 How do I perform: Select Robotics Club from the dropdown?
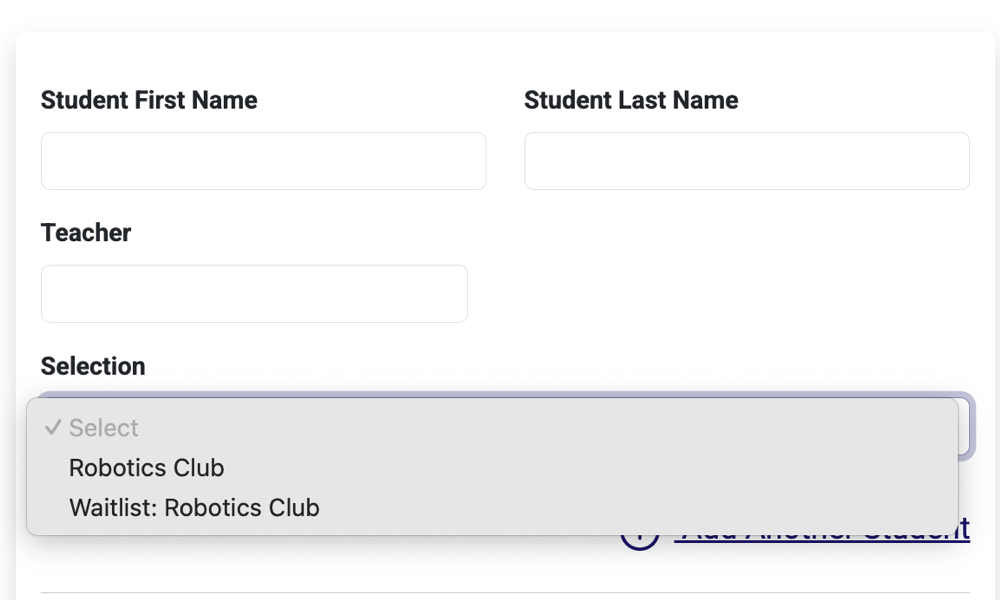(x=146, y=468)
